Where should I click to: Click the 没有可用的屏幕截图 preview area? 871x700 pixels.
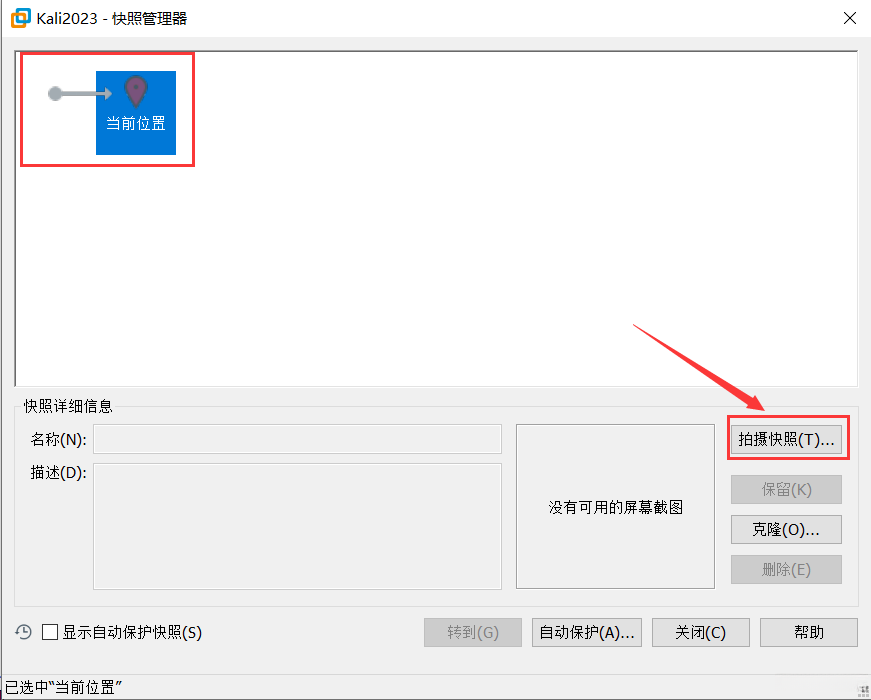(x=614, y=506)
